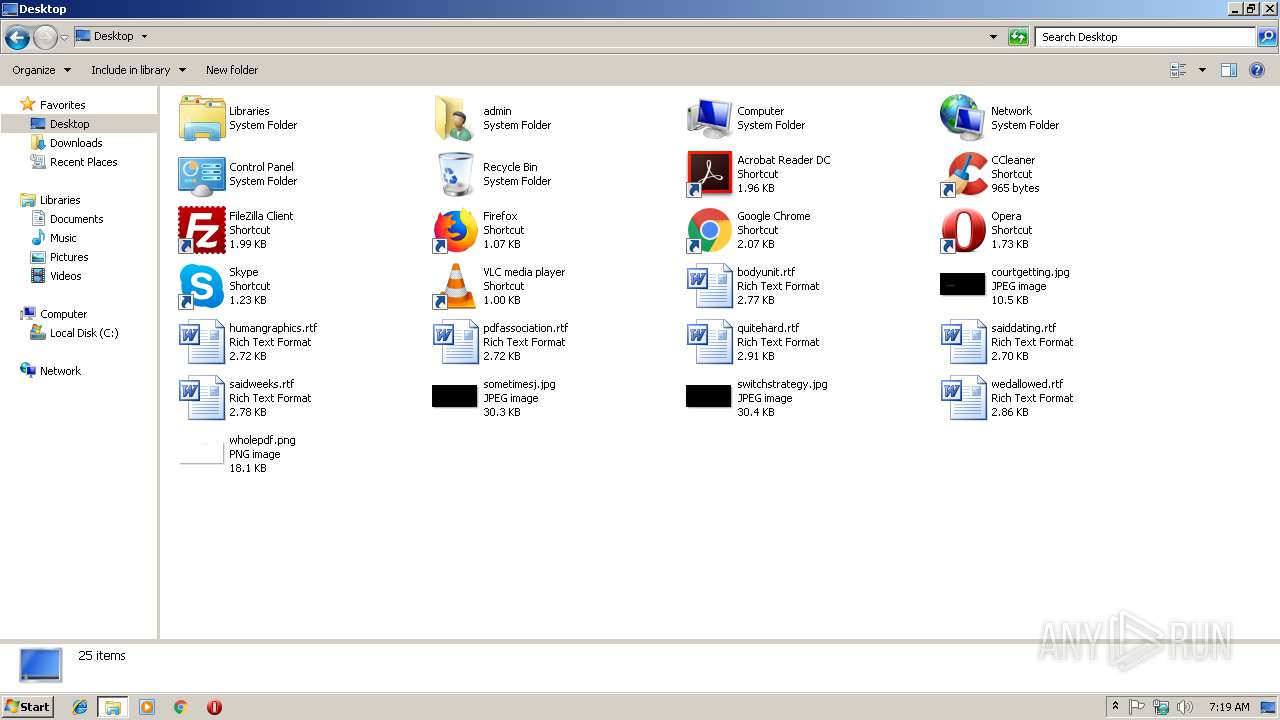
Task: Select the Control Panel icon
Action: click(x=202, y=174)
